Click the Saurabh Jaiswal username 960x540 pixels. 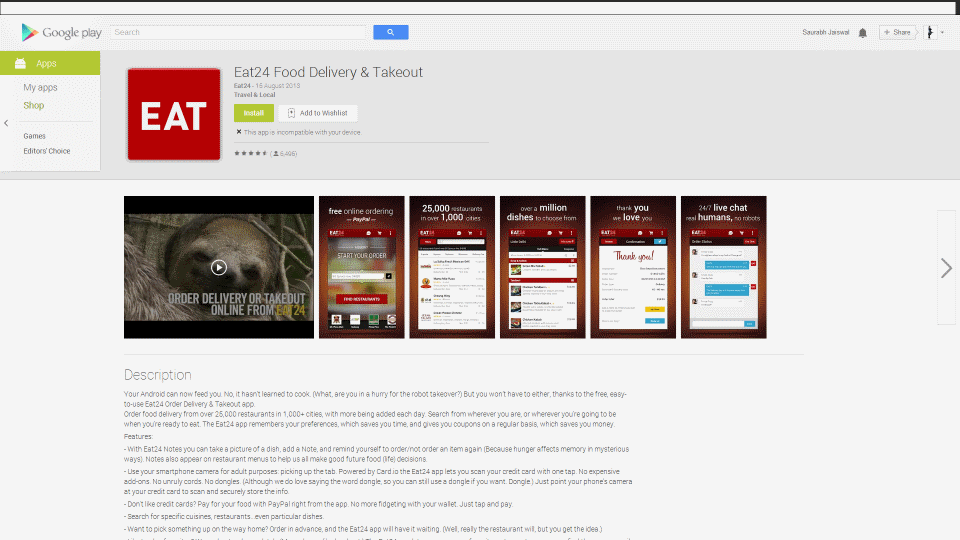825,32
